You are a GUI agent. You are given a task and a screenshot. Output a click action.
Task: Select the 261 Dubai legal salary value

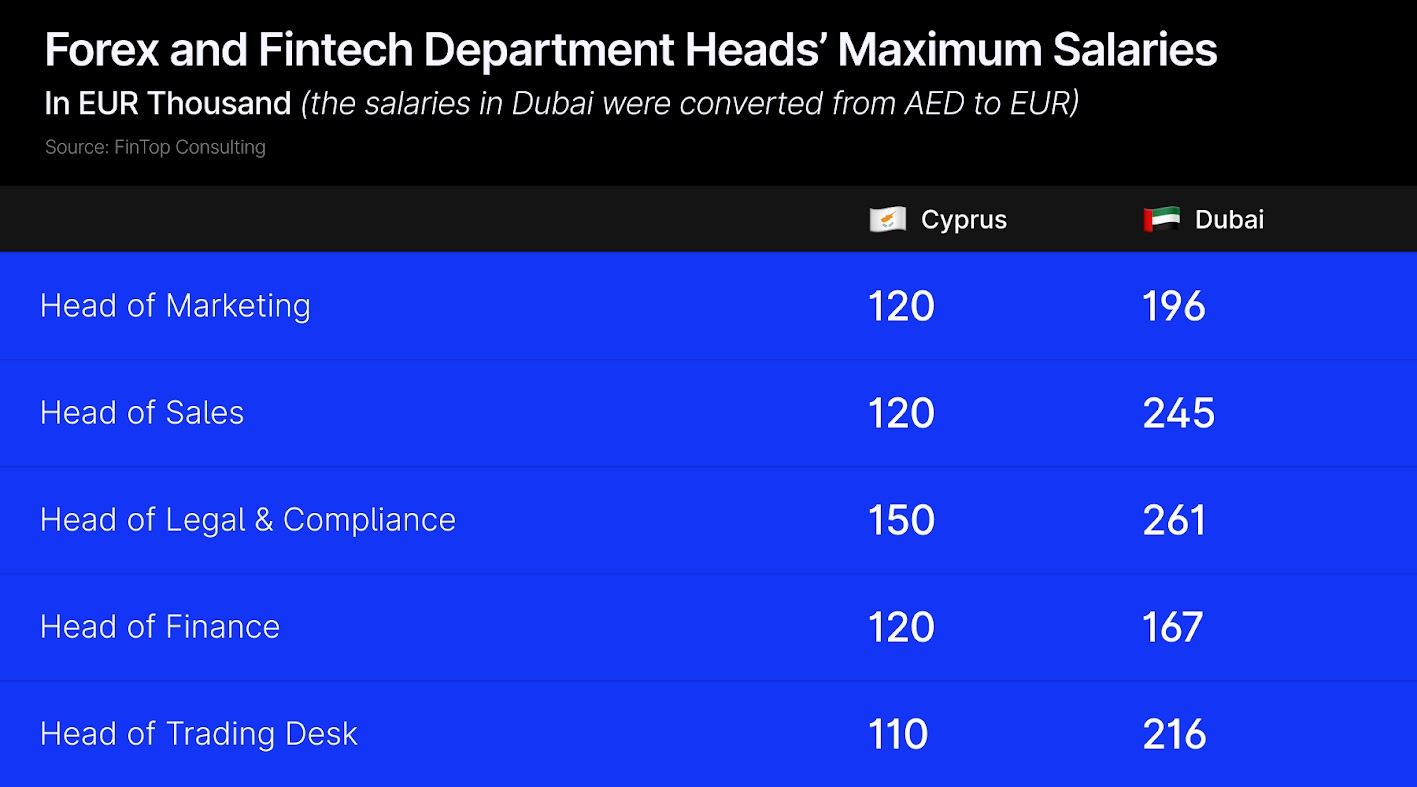[1174, 520]
